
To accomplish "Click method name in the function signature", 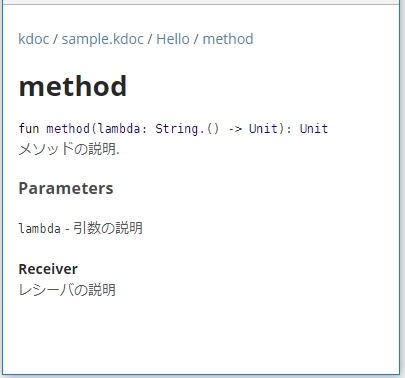I will (68, 128).
